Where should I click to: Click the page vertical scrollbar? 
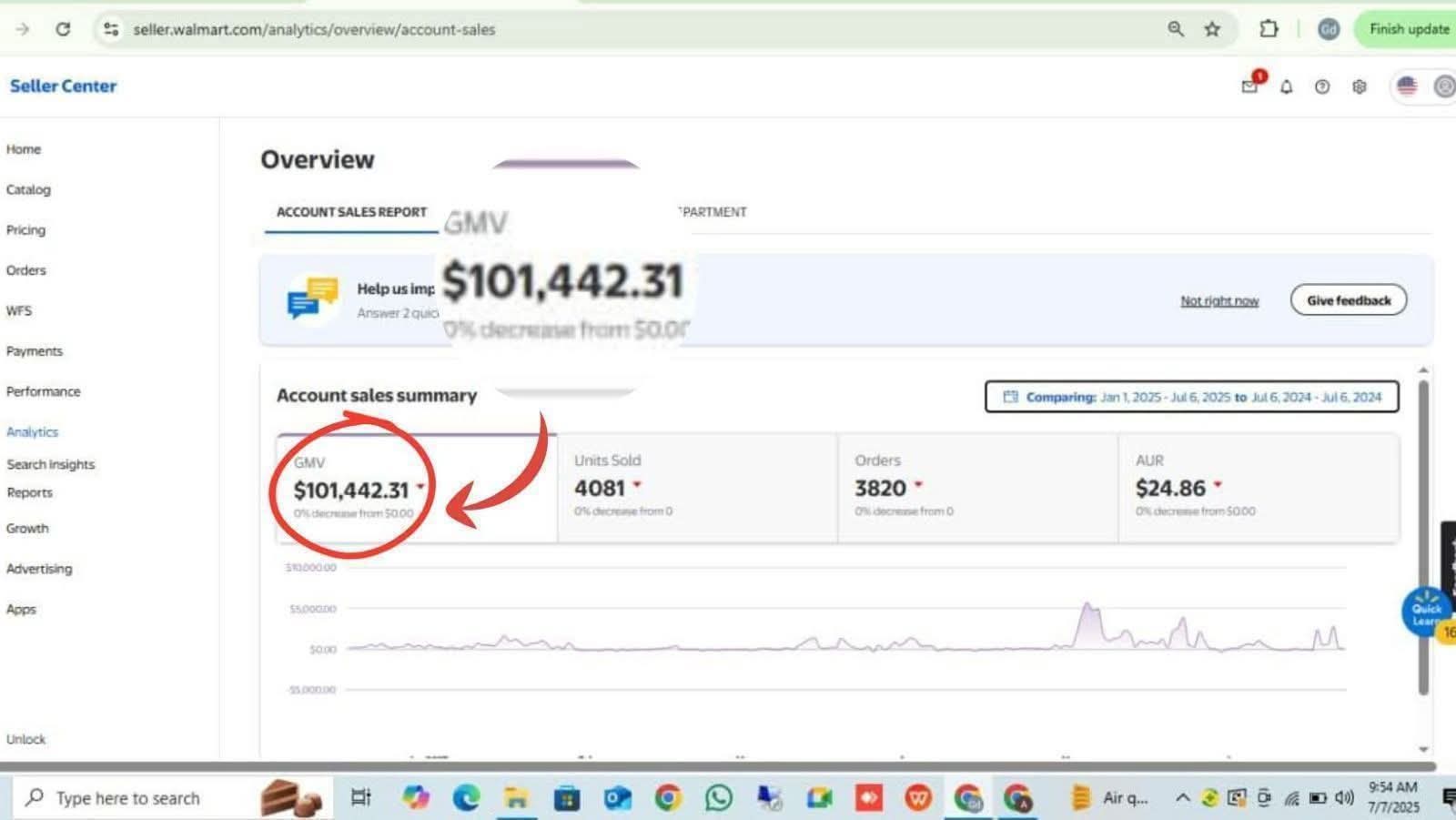(1423, 537)
